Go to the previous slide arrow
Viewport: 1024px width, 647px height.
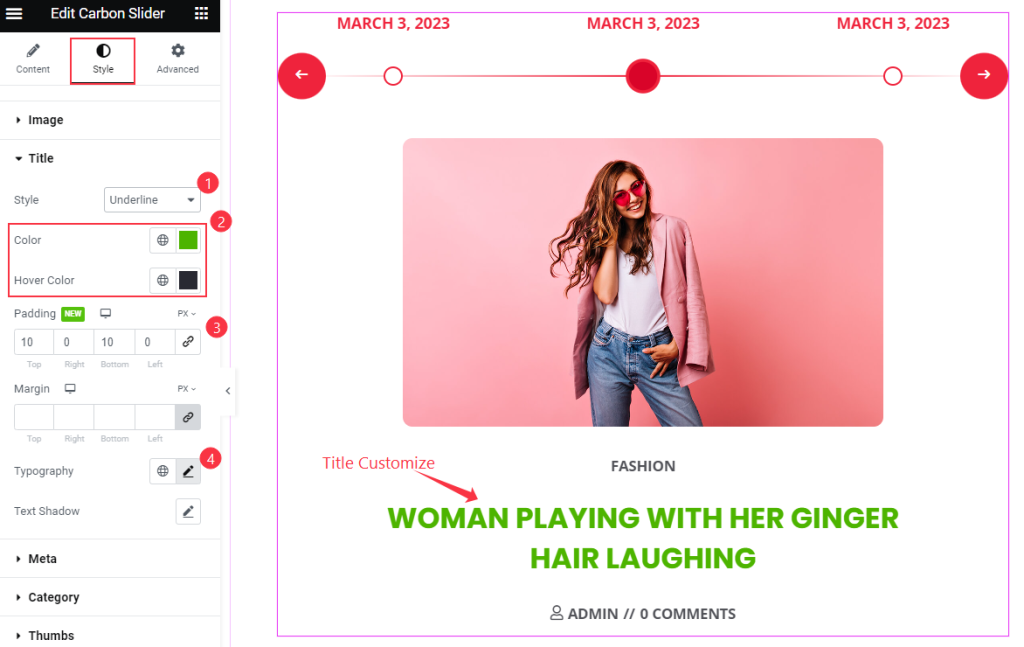coord(302,76)
